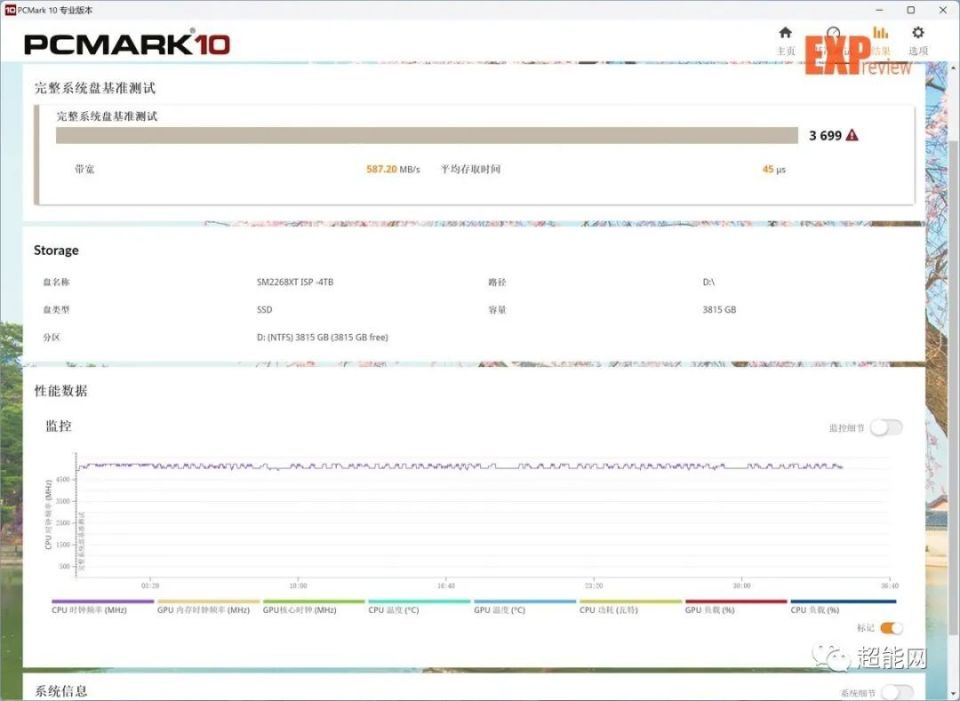960x701 pixels.
Task: Click the capacity value 3815 GB
Action: 719,310
